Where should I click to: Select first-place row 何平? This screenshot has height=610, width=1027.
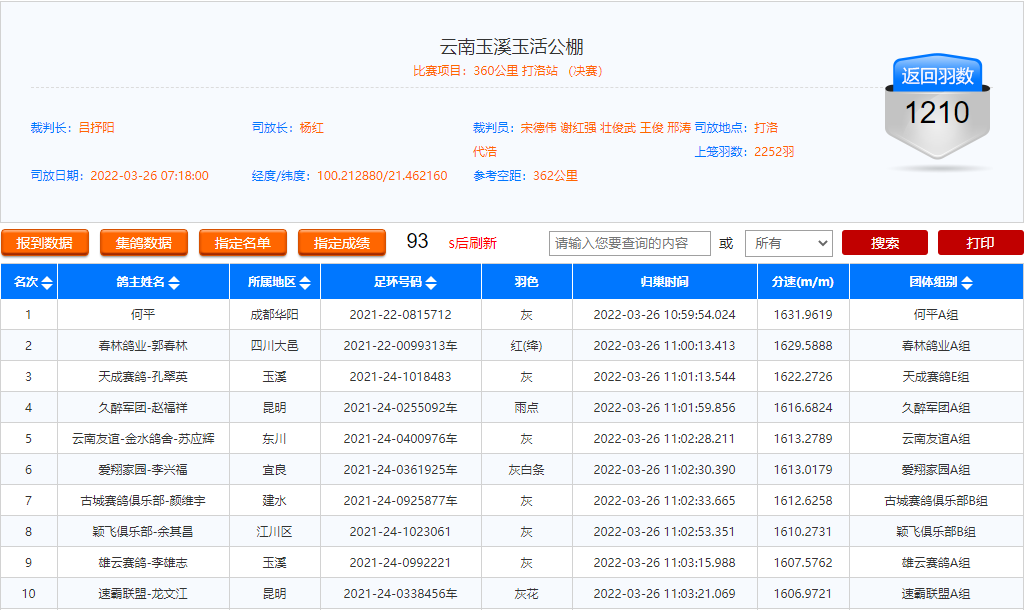click(143, 315)
